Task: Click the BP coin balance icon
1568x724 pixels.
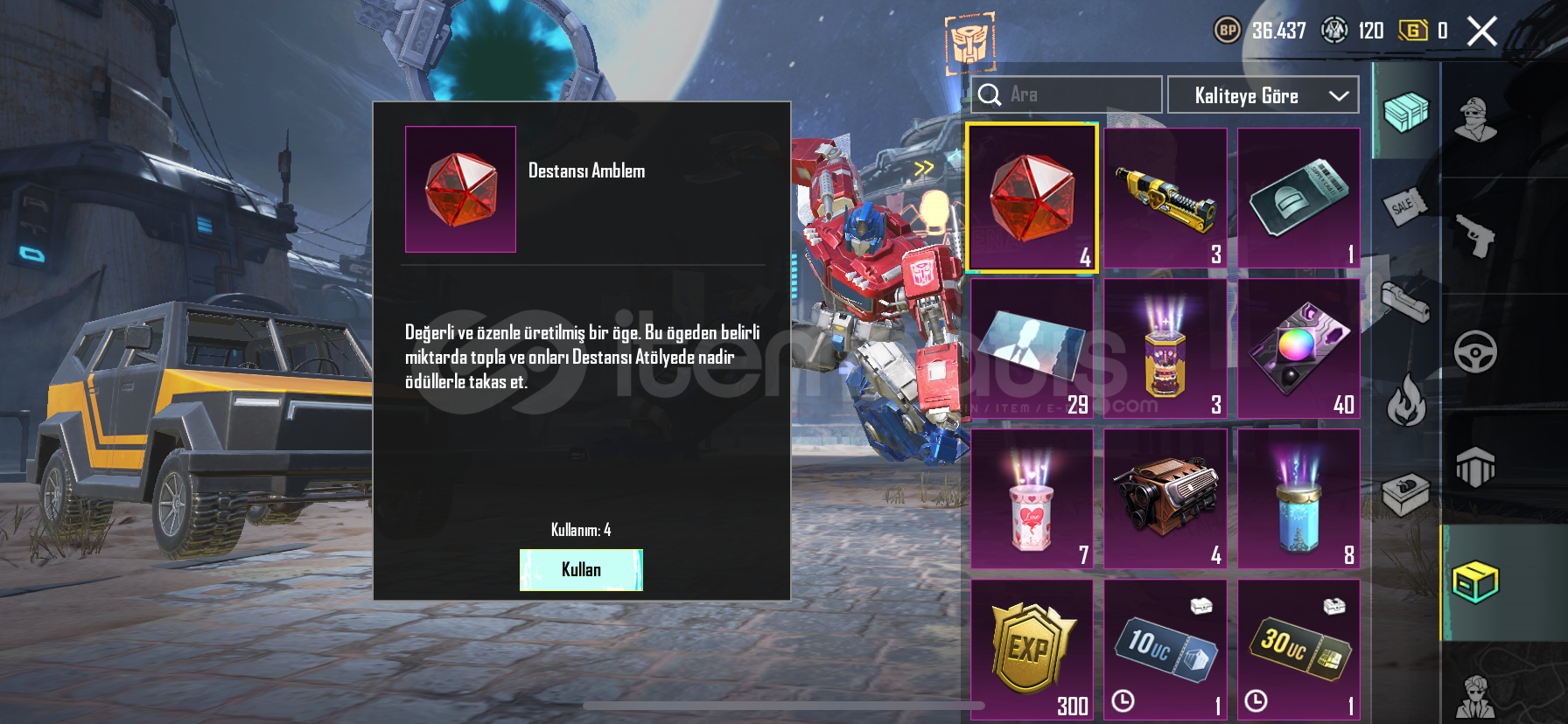Action: point(1227,31)
